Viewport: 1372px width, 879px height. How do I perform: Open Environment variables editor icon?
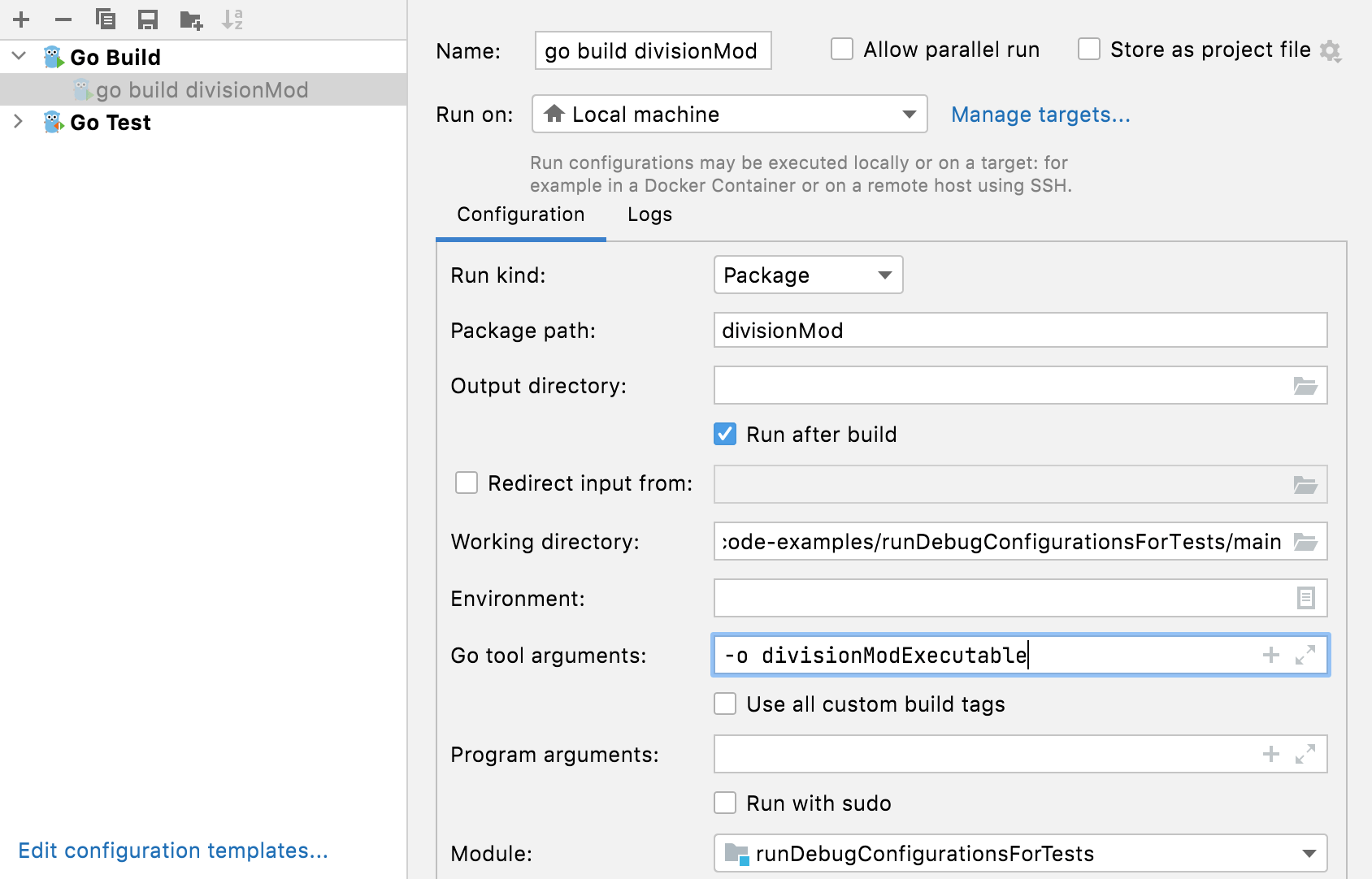pos(1305,599)
